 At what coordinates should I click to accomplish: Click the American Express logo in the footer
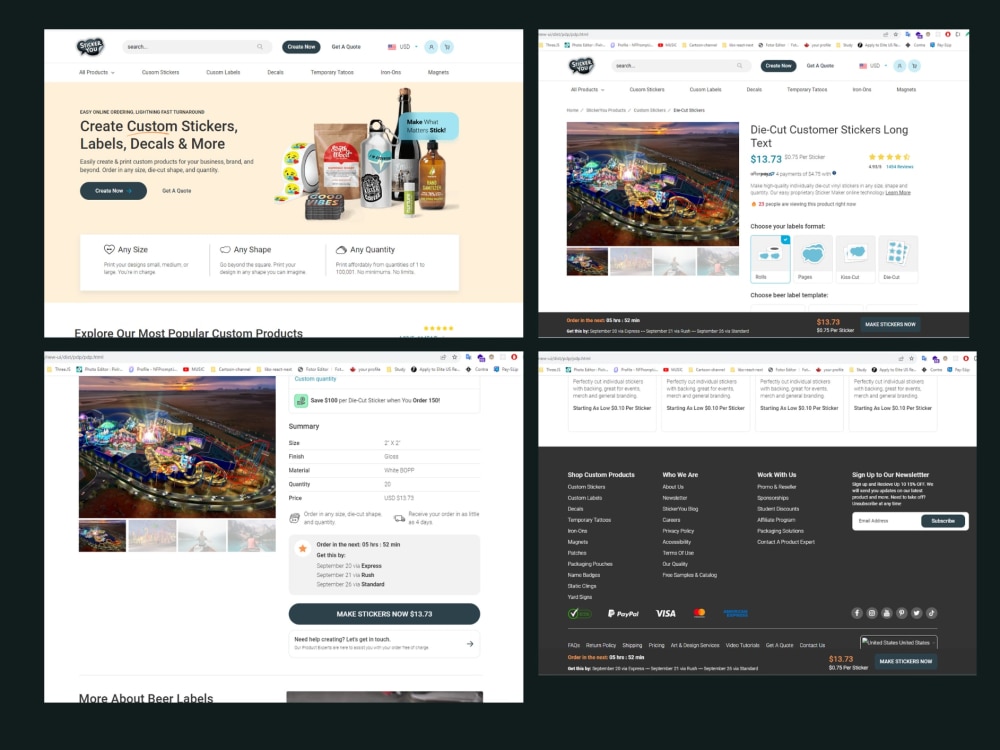[735, 614]
